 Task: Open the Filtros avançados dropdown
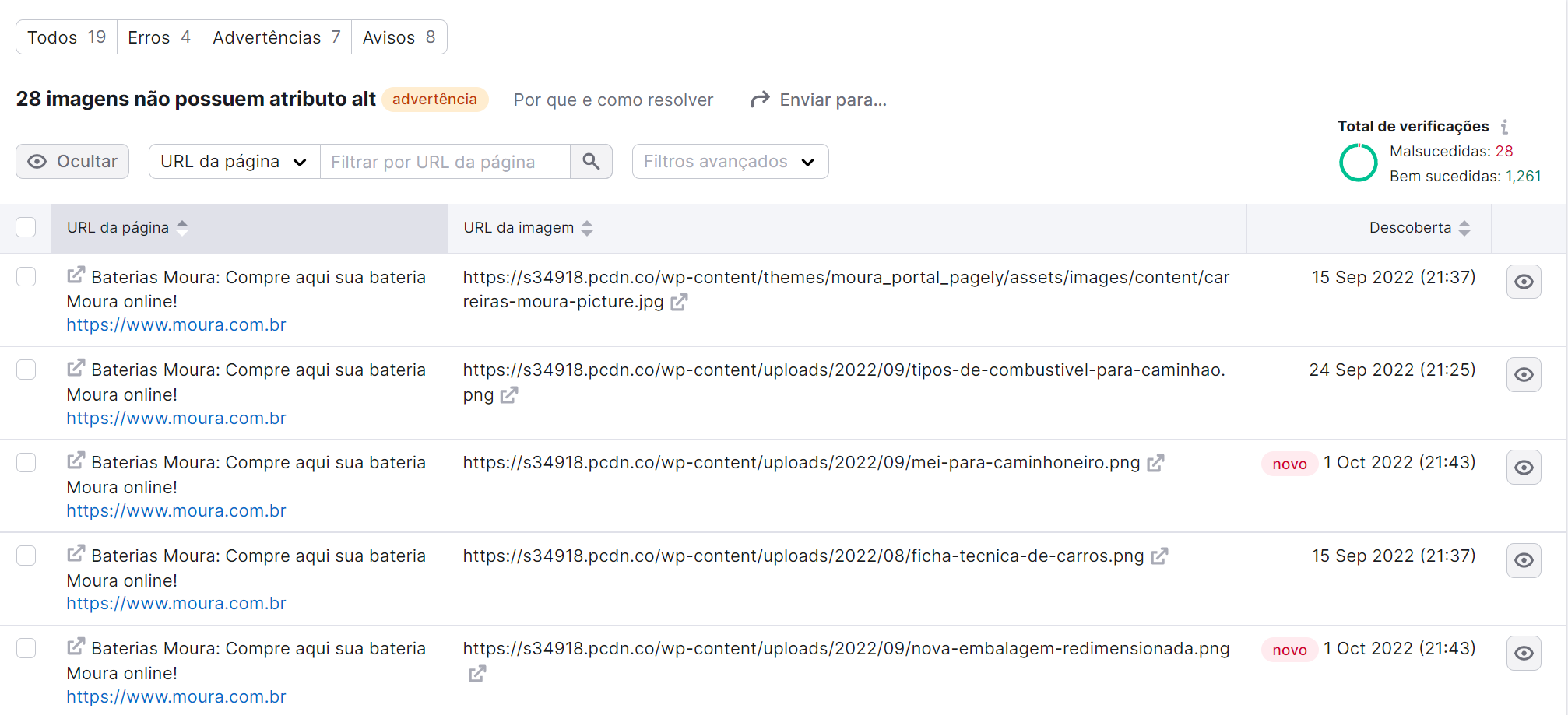click(x=730, y=162)
